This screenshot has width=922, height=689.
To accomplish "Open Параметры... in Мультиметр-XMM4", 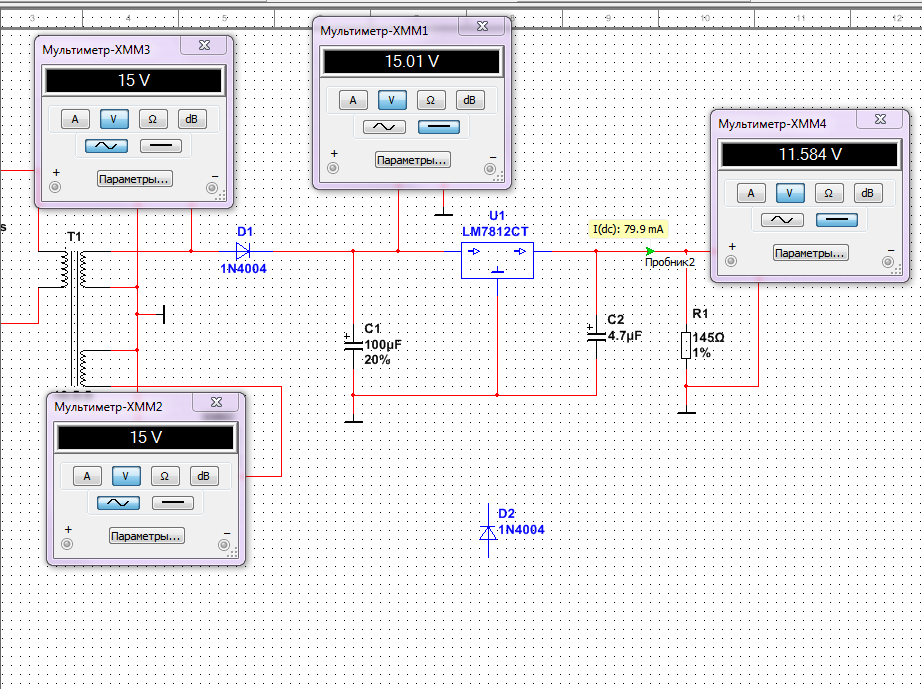I will pyautogui.click(x=810, y=253).
